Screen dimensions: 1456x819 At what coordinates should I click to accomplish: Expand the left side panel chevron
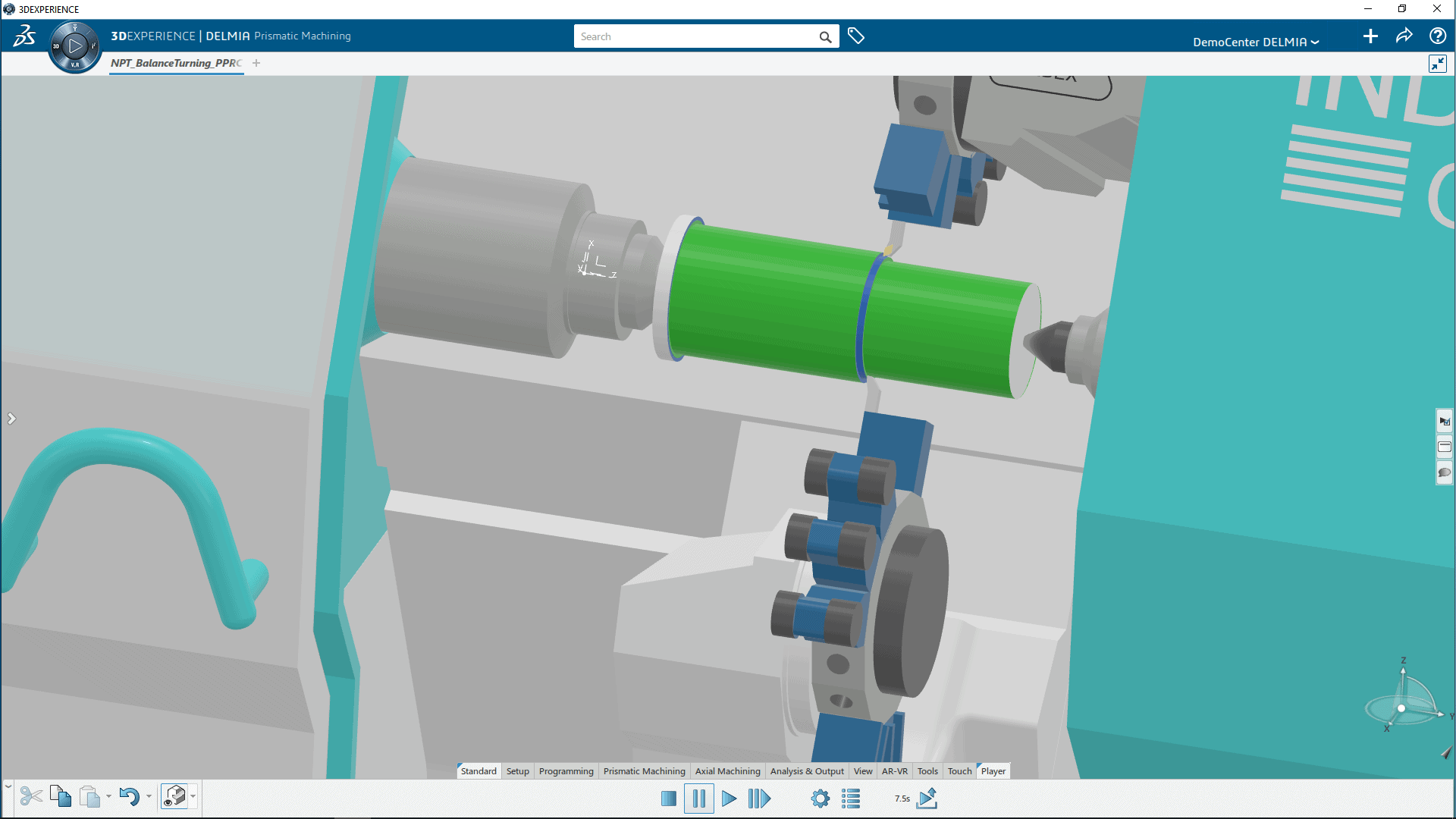pos(11,419)
